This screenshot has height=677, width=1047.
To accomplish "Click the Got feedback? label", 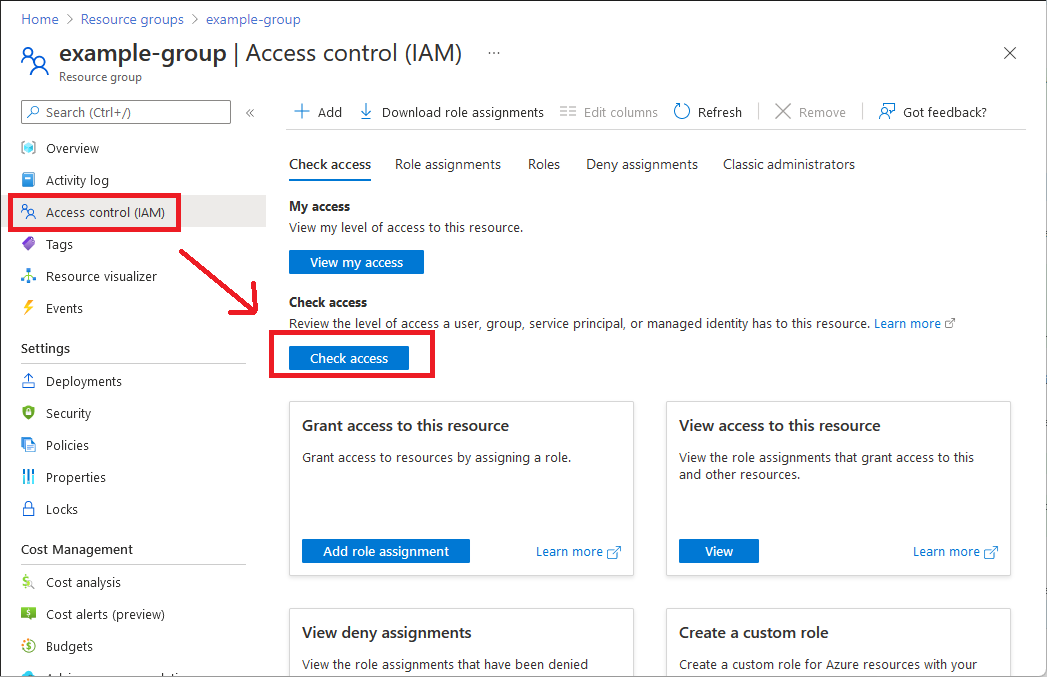I will click(944, 112).
